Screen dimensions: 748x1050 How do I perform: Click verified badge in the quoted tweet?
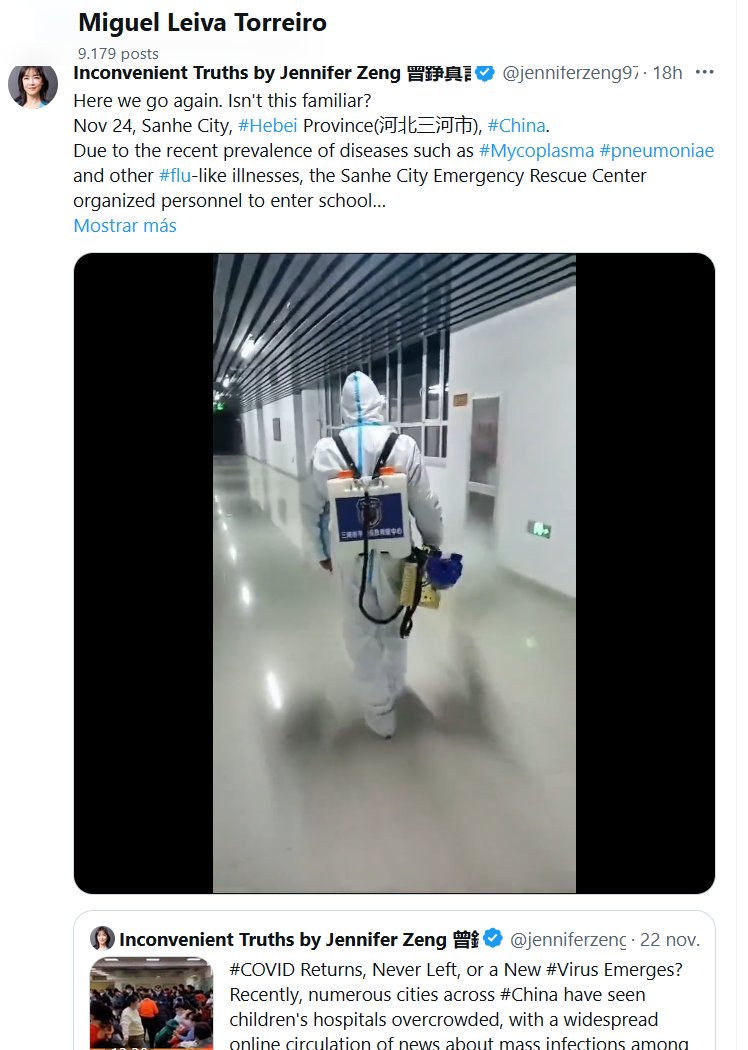pos(493,939)
